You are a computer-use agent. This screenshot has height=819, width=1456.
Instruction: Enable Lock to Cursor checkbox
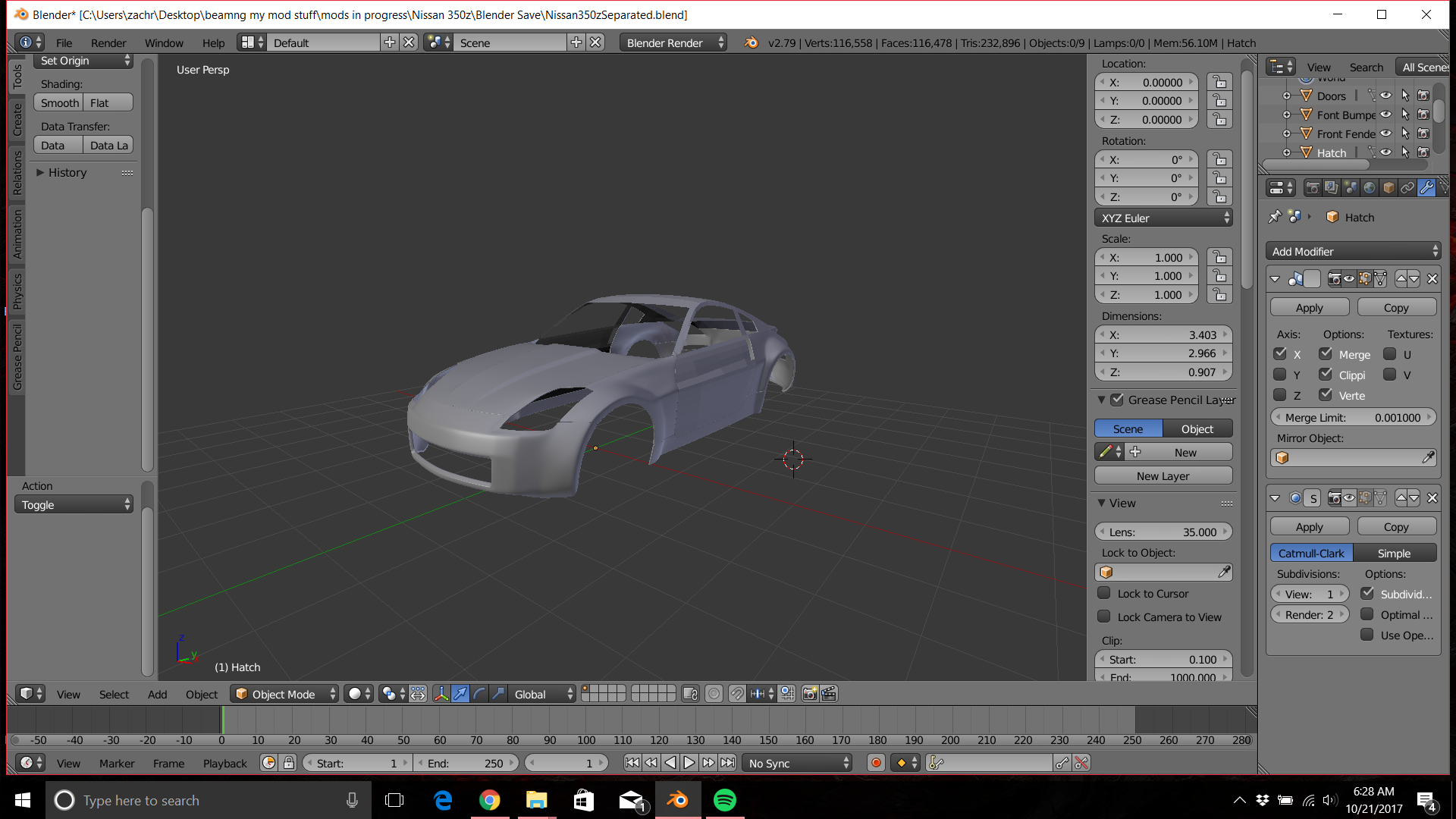point(1104,593)
